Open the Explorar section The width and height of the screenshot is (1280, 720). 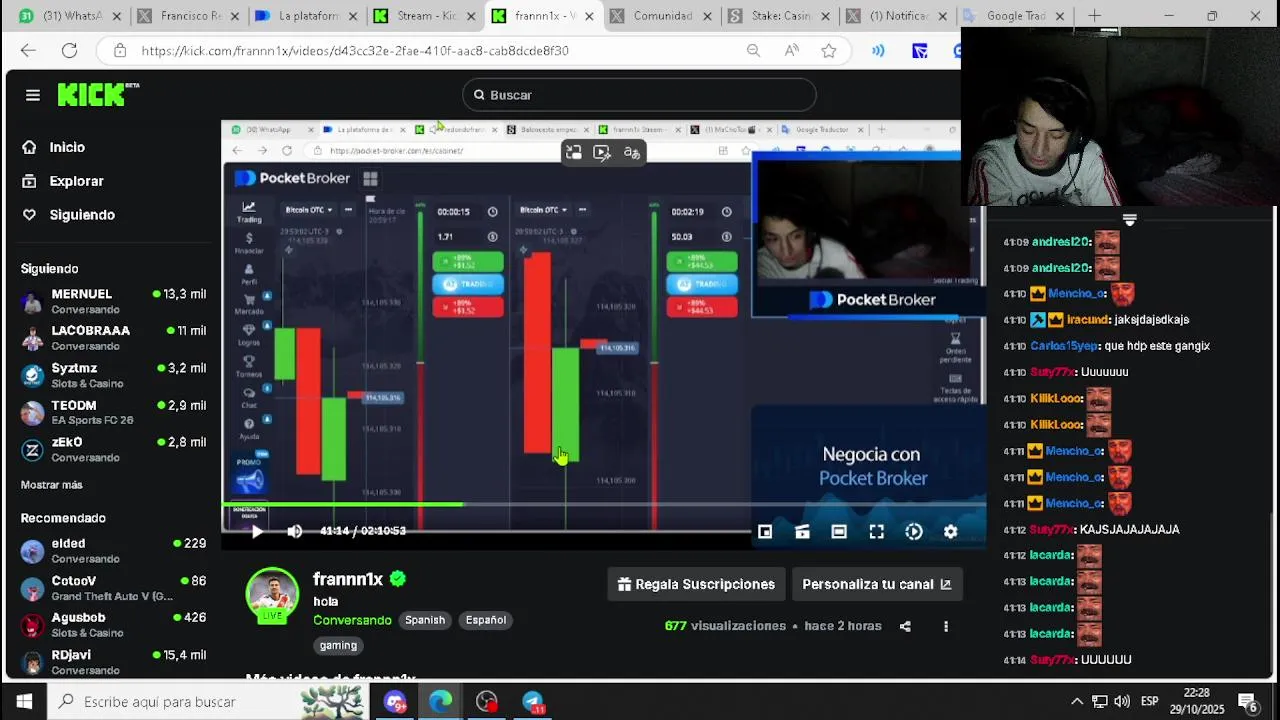click(76, 181)
